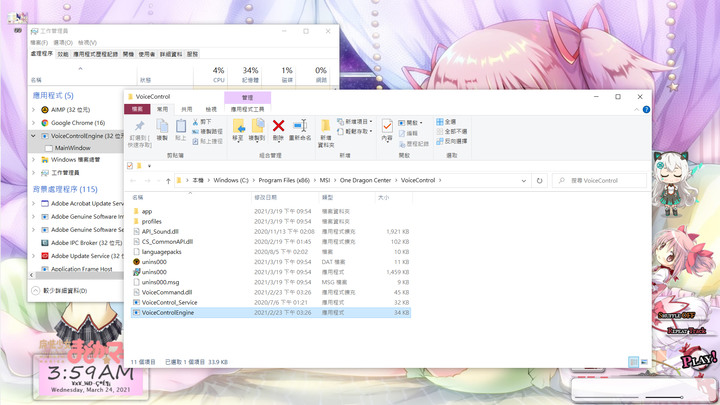Open the Easy access (輕鬆存取) dropdown
The width and height of the screenshot is (720, 405).
[354, 131]
